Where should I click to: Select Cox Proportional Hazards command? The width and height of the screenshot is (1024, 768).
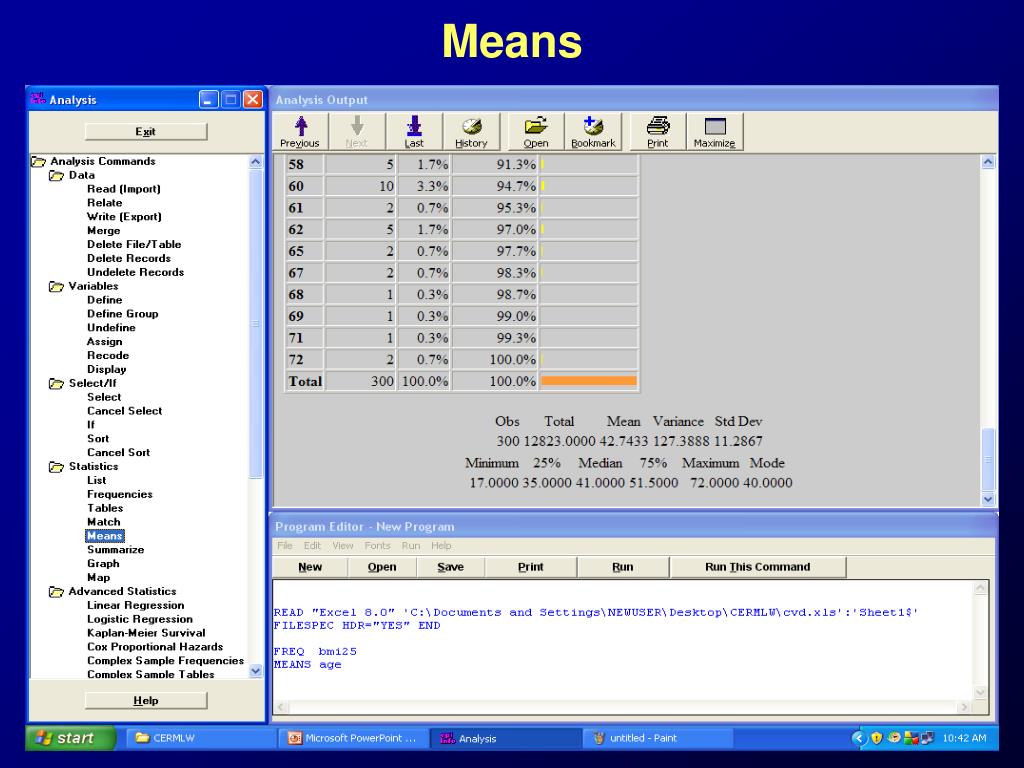pos(155,647)
